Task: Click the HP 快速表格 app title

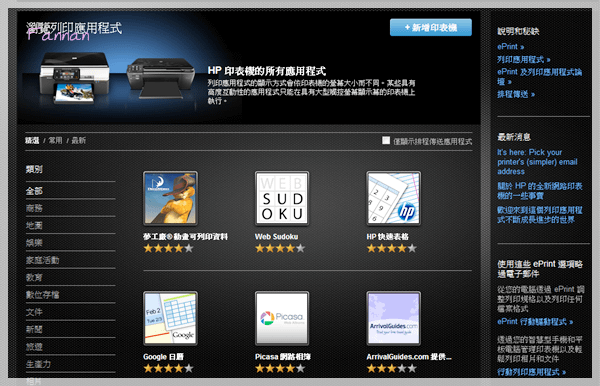Action: point(387,237)
